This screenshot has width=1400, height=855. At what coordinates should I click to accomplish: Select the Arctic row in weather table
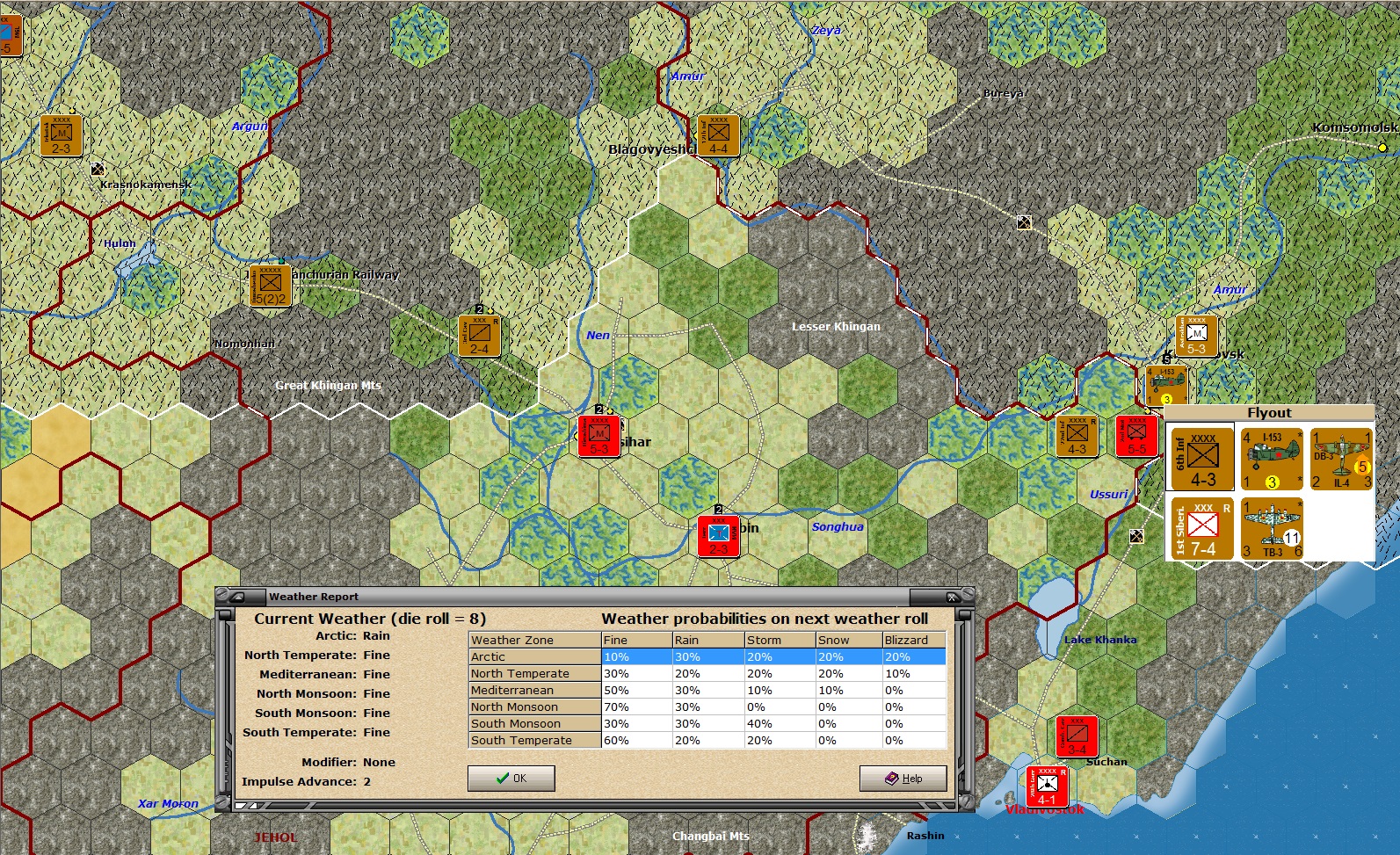point(707,656)
